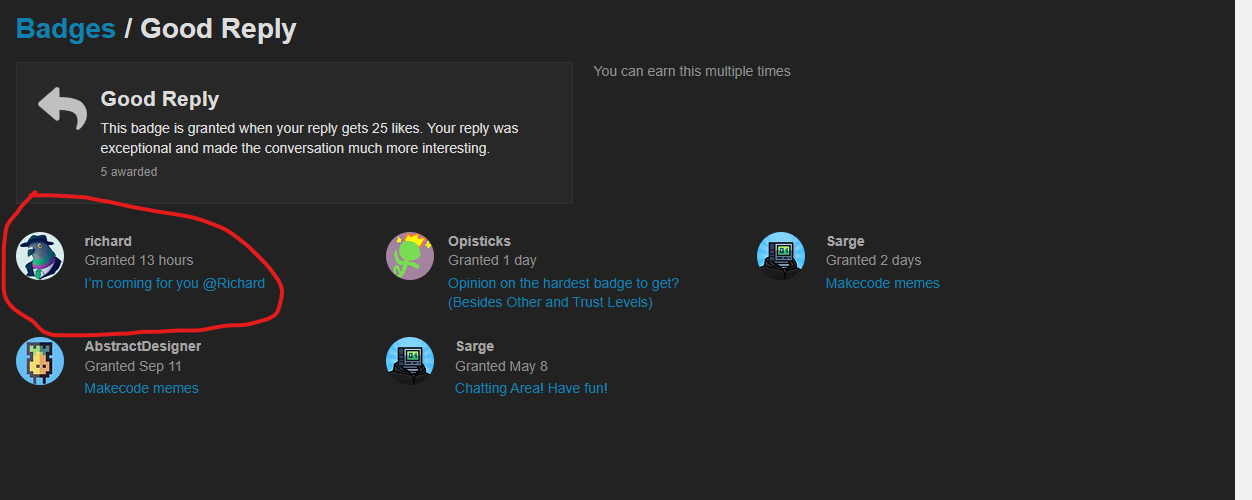Click richard's pigeon avatar
Image resolution: width=1252 pixels, height=500 pixels.
[41, 256]
